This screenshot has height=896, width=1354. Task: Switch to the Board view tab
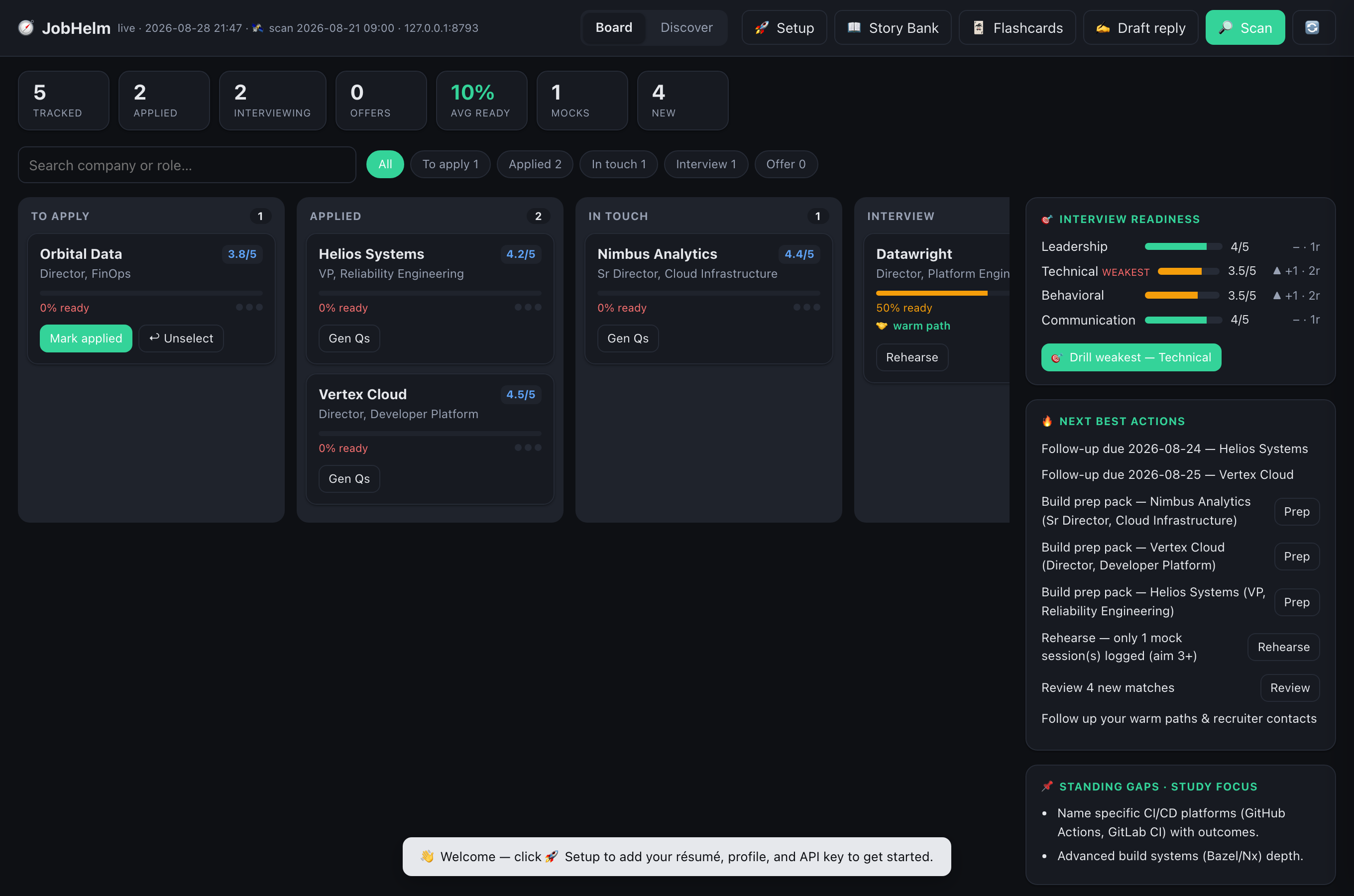point(614,27)
